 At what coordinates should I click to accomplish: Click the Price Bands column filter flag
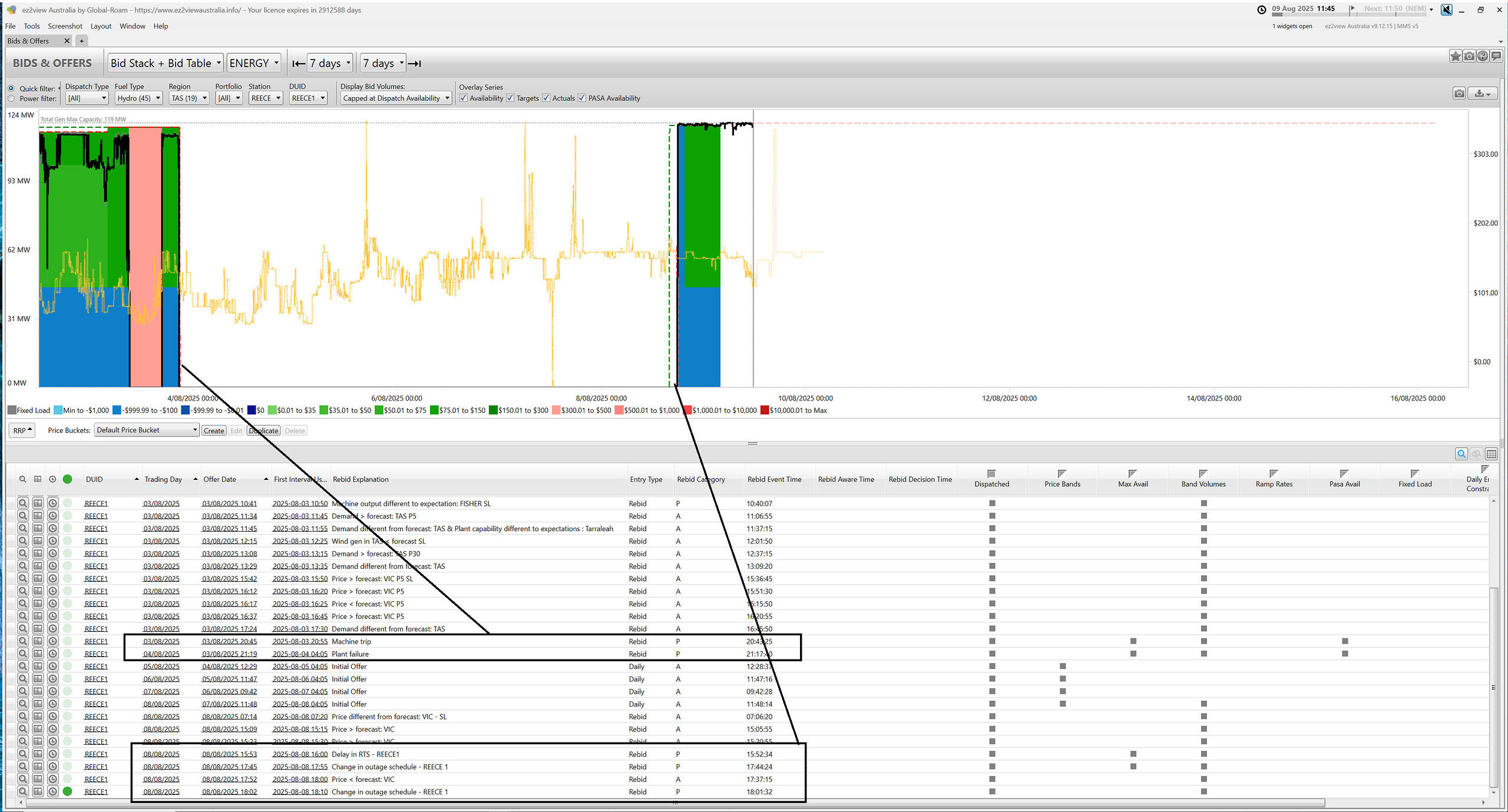point(1062,473)
